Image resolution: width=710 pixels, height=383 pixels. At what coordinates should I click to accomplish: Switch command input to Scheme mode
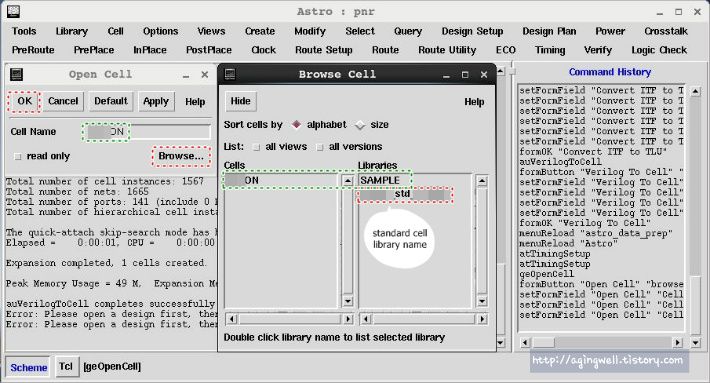click(x=28, y=367)
